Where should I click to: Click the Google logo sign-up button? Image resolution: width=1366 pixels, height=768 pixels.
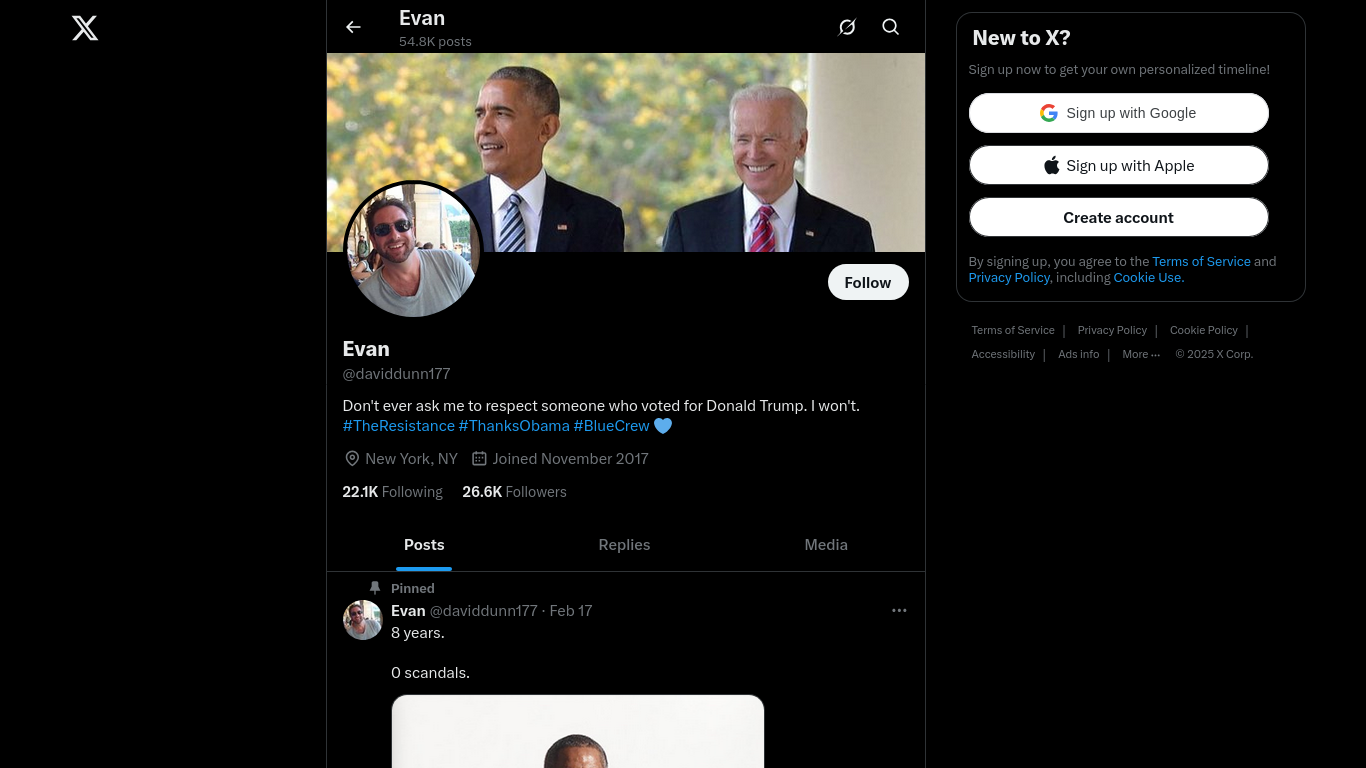pos(1118,113)
